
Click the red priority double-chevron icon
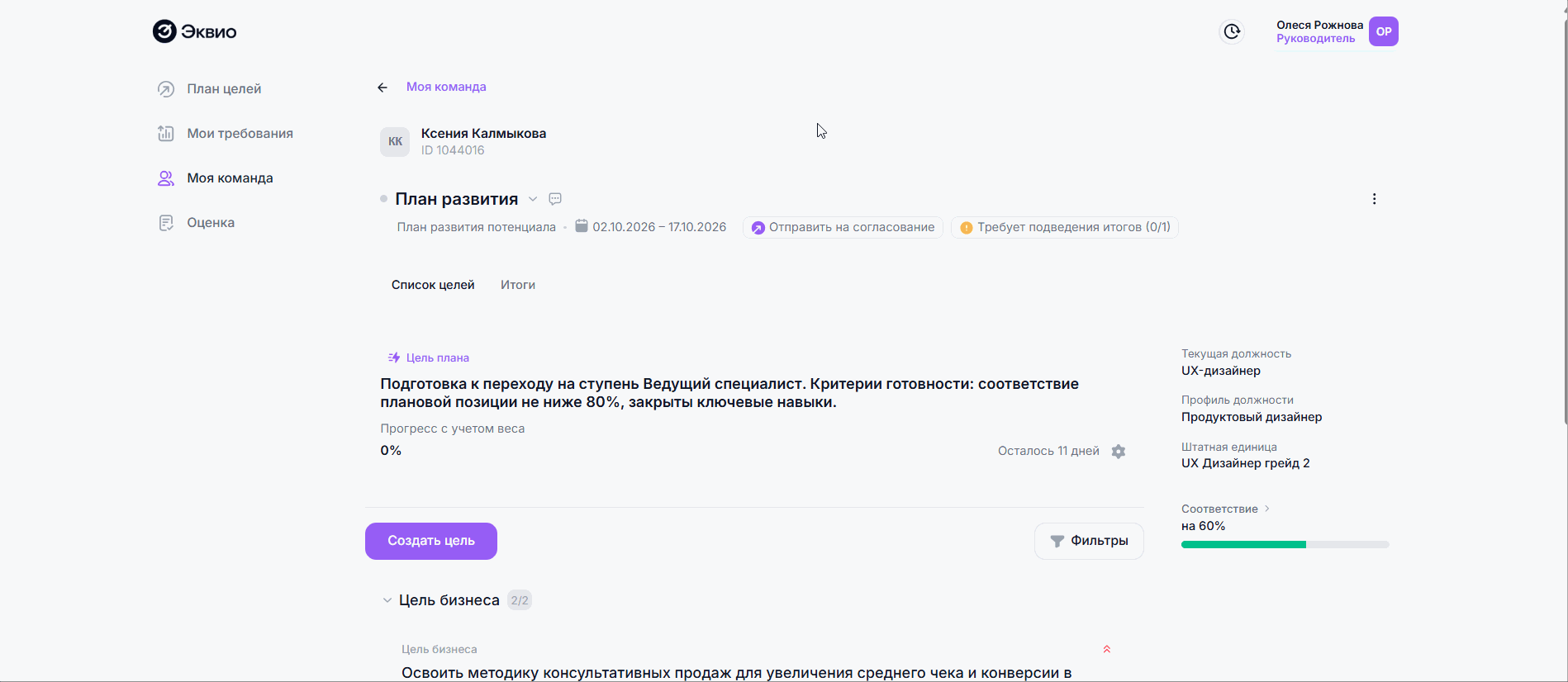[x=1107, y=649]
